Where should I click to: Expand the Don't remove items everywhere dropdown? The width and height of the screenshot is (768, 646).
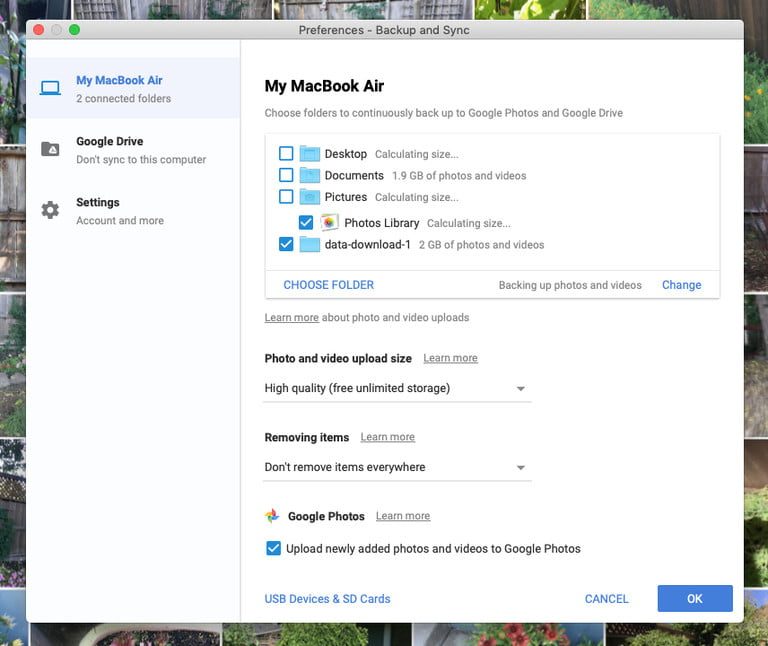pos(397,467)
